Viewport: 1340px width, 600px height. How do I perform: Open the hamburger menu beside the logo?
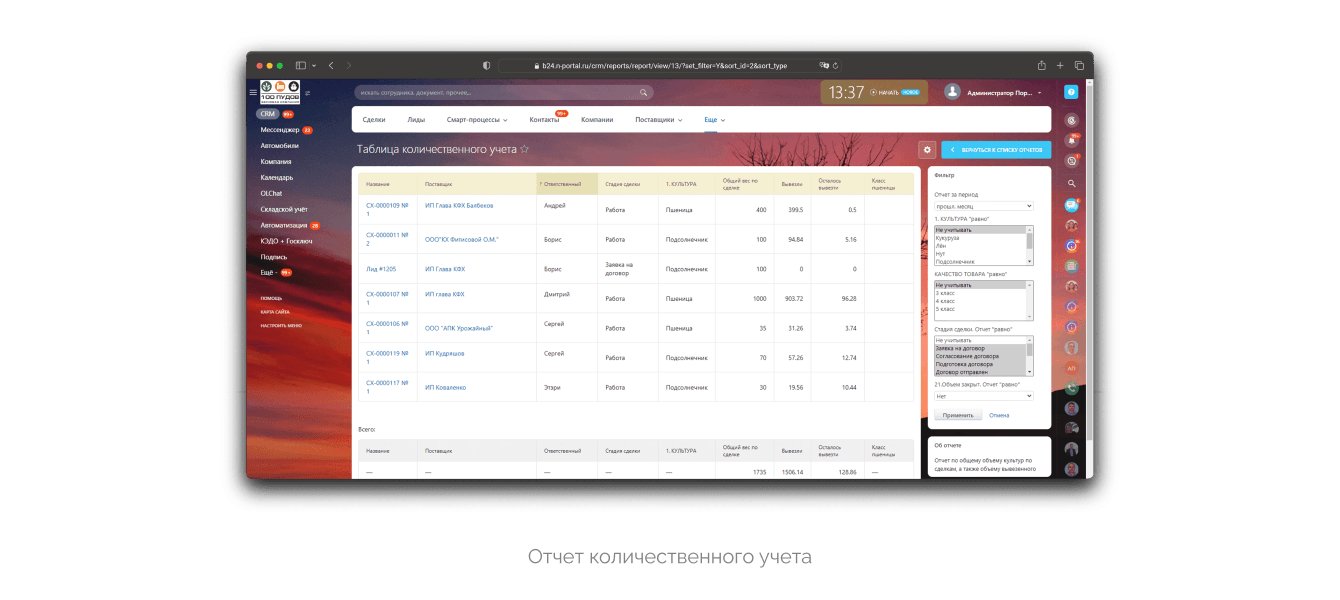tap(253, 92)
